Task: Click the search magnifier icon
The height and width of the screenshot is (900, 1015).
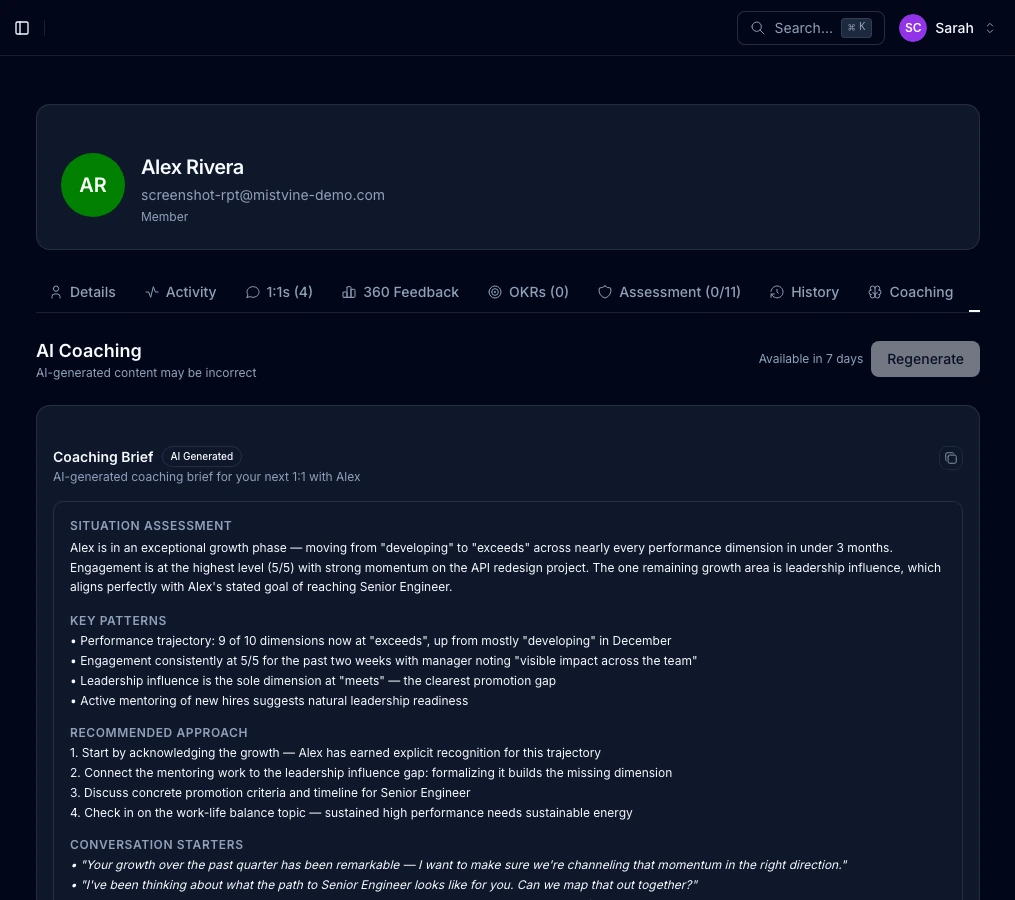Action: (x=757, y=28)
